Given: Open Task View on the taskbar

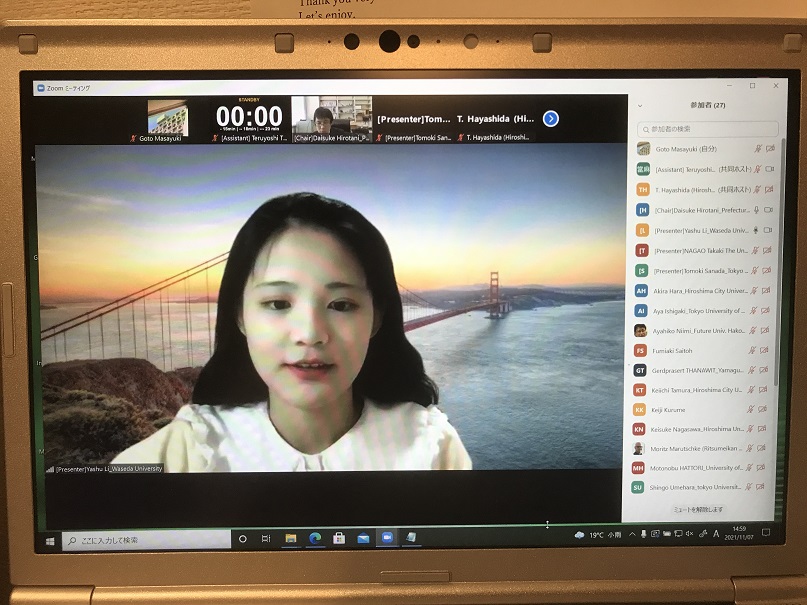Looking at the screenshot, I should 266,539.
